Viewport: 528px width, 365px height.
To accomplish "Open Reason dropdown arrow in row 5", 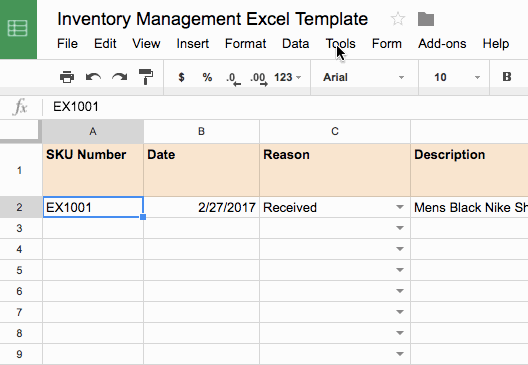I will click(x=400, y=270).
